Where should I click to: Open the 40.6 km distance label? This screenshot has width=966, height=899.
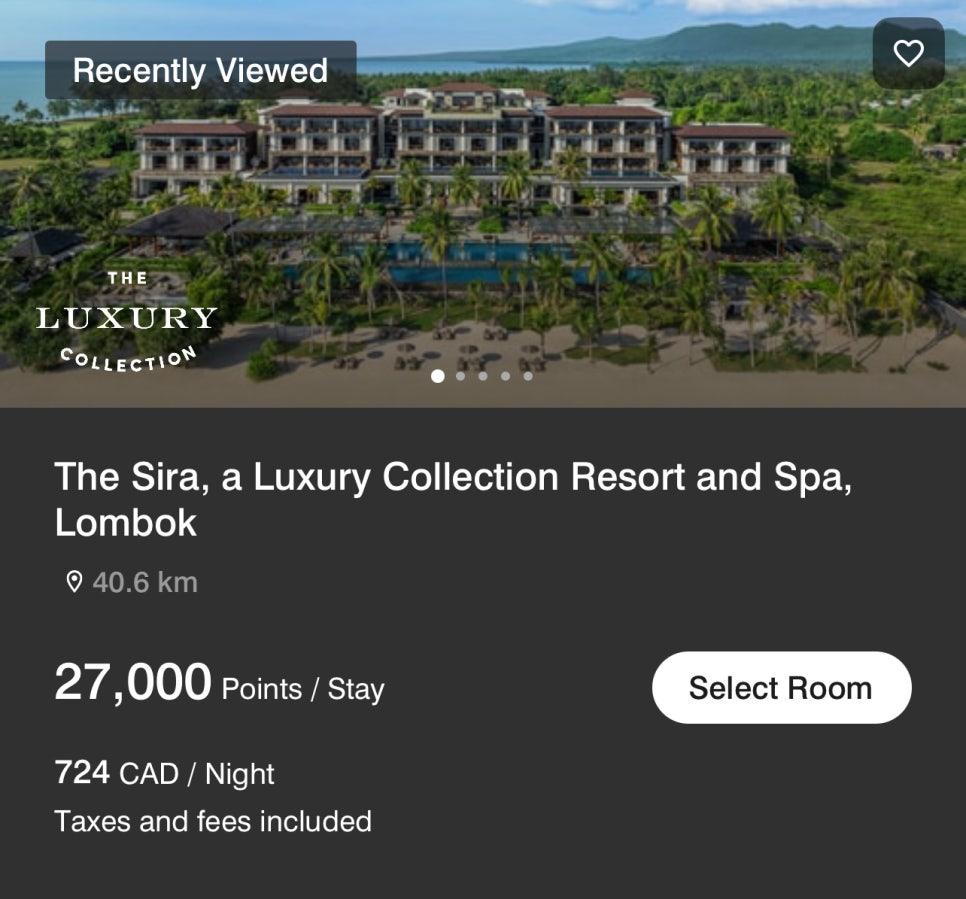click(x=145, y=582)
